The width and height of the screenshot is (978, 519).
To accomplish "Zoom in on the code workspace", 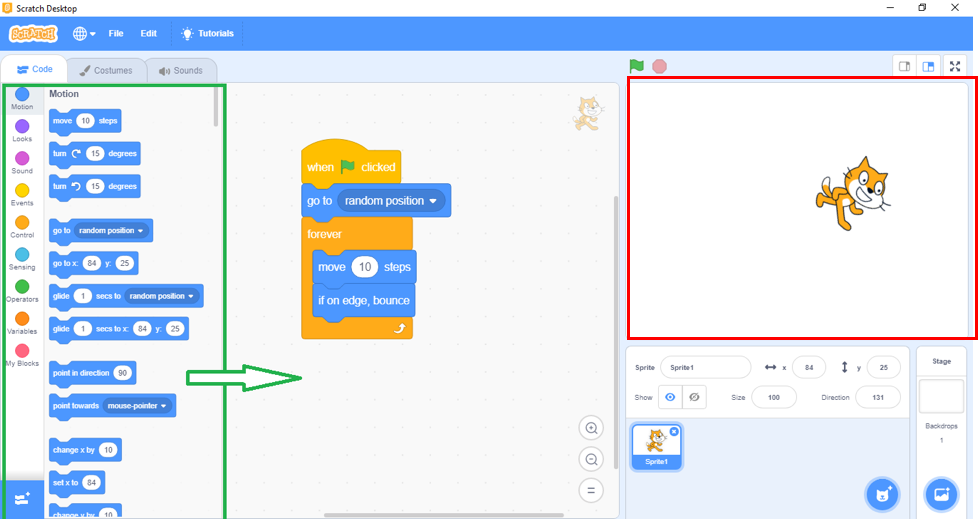I will pos(591,428).
